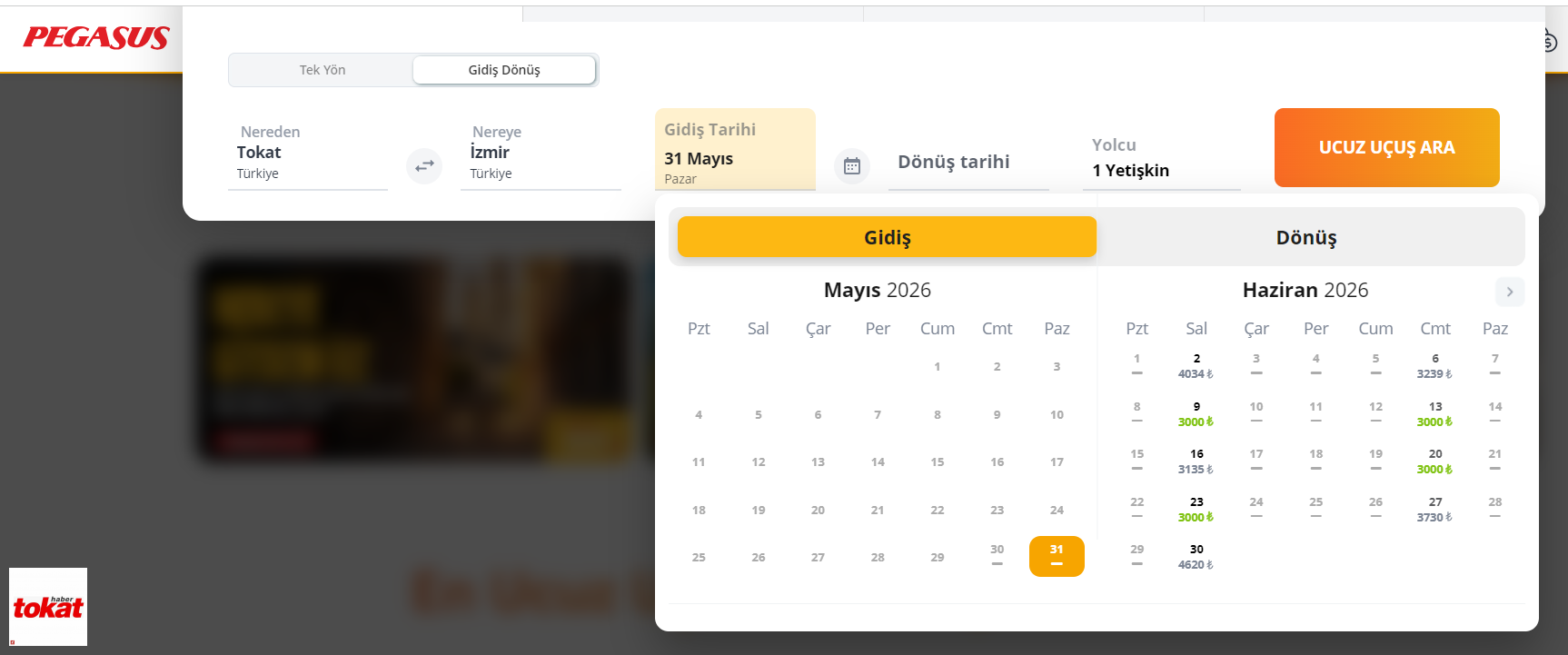Open the Yolcu 1 Yetişkin selector
Image resolution: width=1568 pixels, height=655 pixels.
click(1161, 158)
